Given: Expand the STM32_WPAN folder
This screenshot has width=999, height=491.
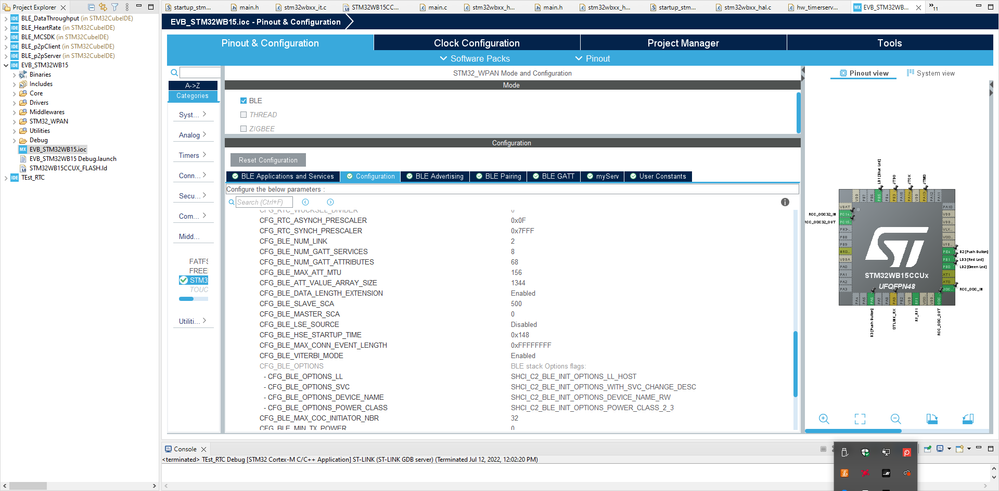Looking at the screenshot, I should (x=15, y=121).
